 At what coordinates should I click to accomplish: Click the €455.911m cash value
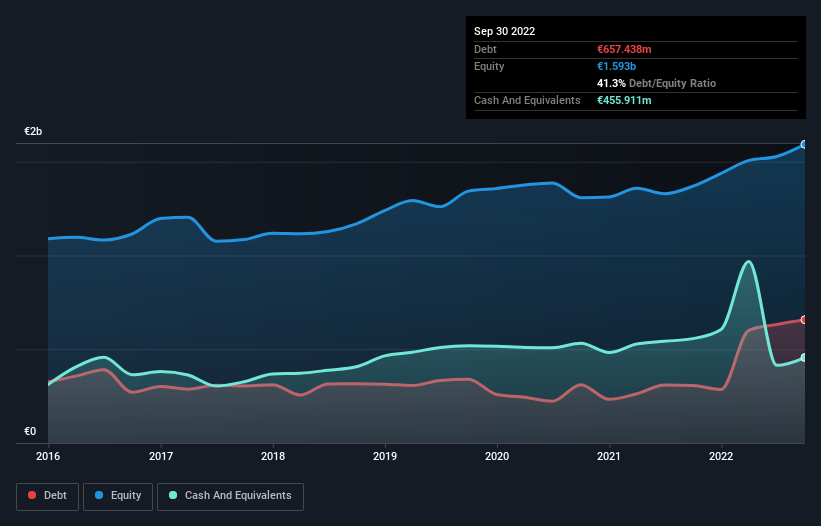(624, 100)
